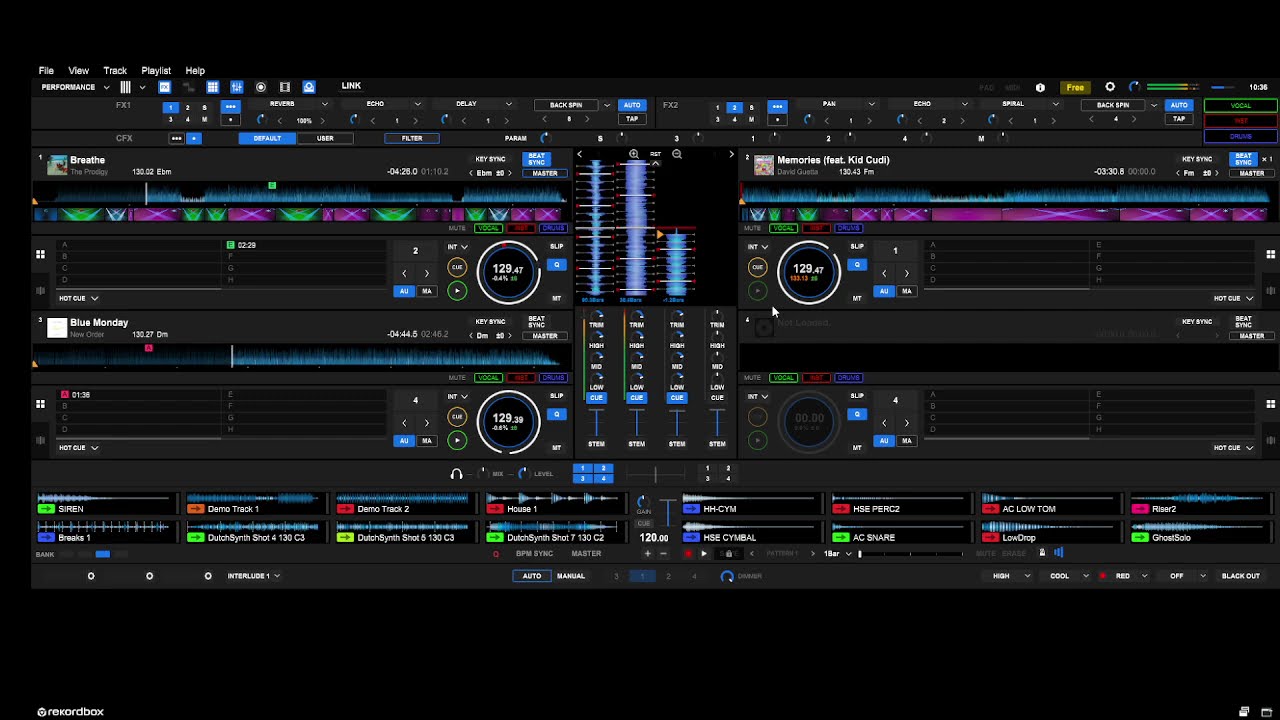Viewport: 1280px width, 720px height.
Task: Open the Track menu
Action: 115,71
